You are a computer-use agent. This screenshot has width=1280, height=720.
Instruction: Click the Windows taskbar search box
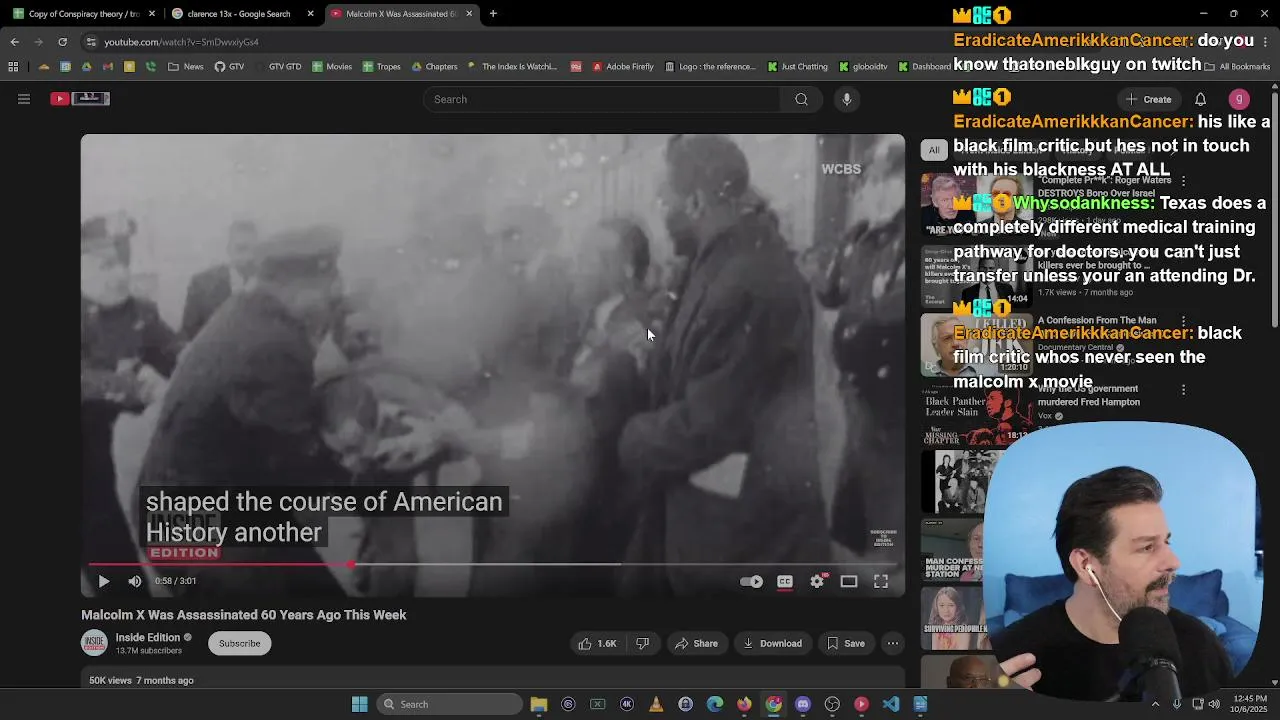tap(449, 704)
